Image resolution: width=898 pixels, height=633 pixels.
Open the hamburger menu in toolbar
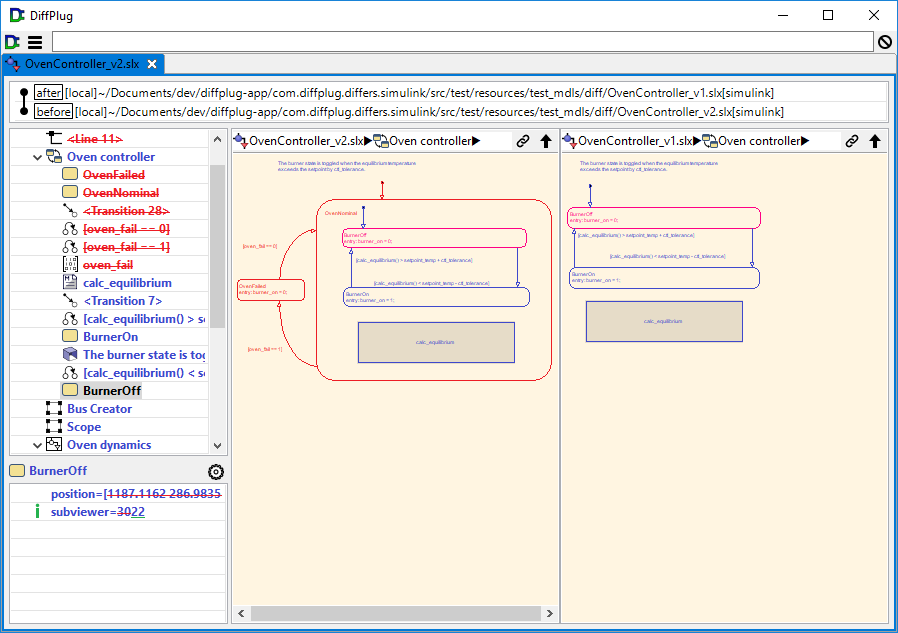tap(35, 42)
